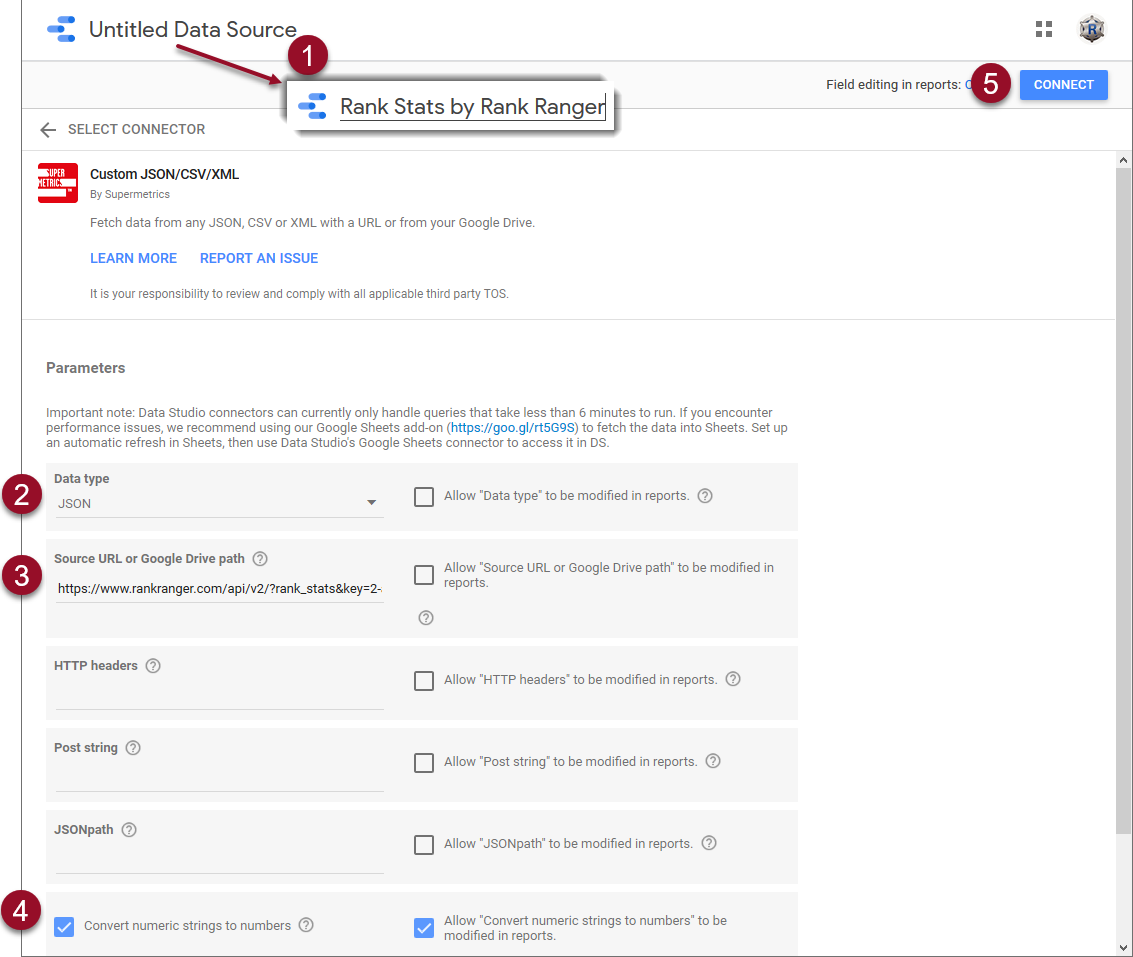Open help beside Allow HTTP headers option
The height and width of the screenshot is (957, 1133).
733,679
